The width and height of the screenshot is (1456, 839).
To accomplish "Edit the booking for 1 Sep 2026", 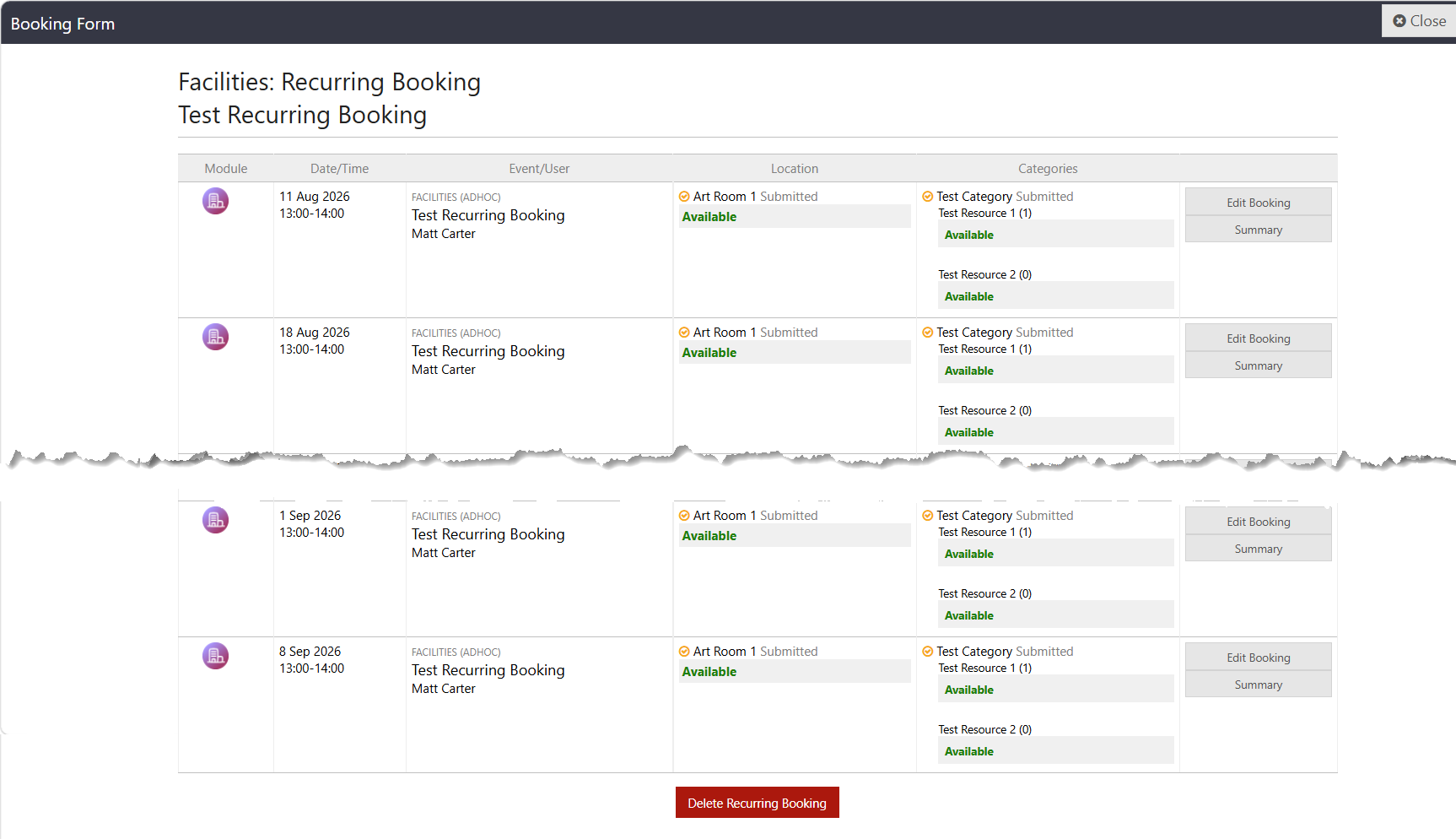I will 1258,522.
